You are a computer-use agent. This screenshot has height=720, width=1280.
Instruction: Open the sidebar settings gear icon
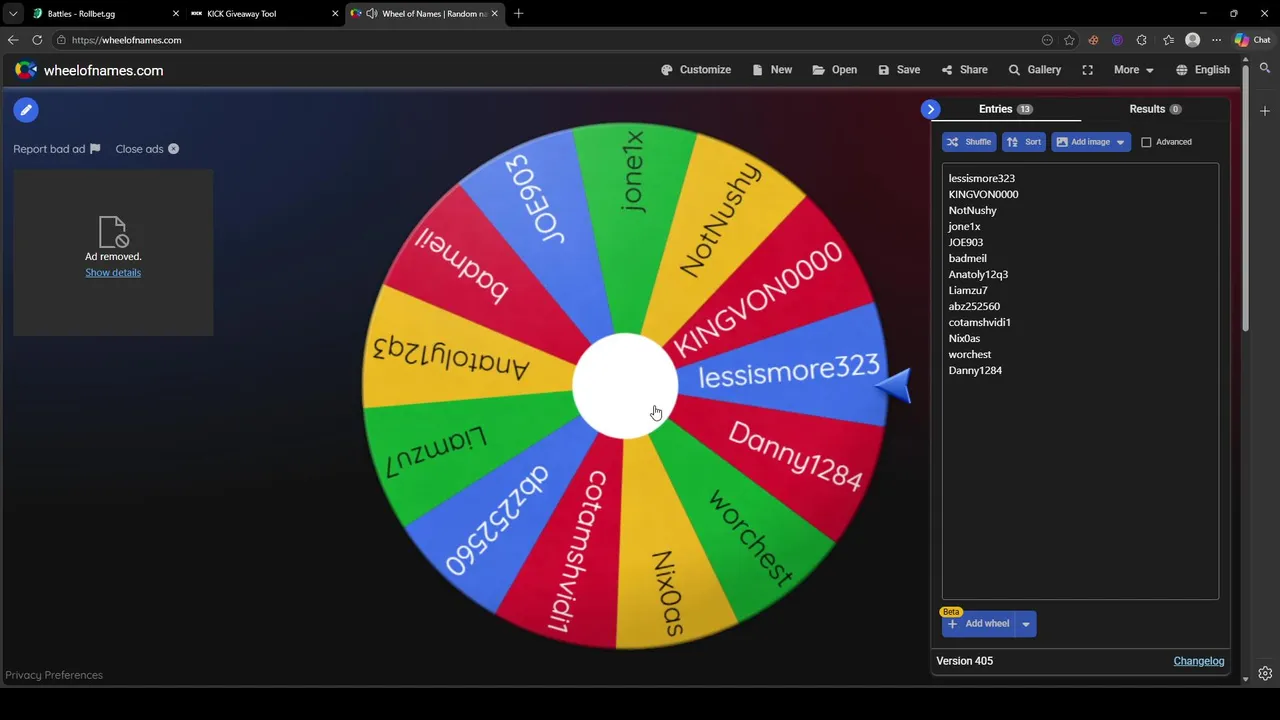point(1265,674)
